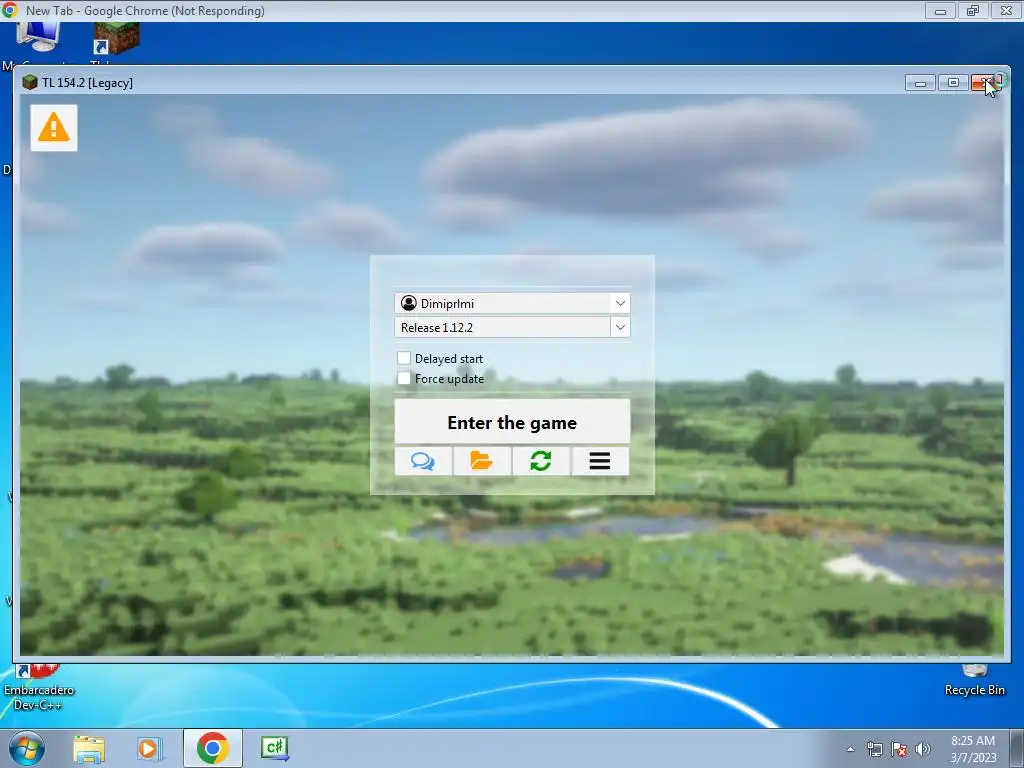Open the clock showing 8:25 AM
The image size is (1024, 768).
coord(972,749)
